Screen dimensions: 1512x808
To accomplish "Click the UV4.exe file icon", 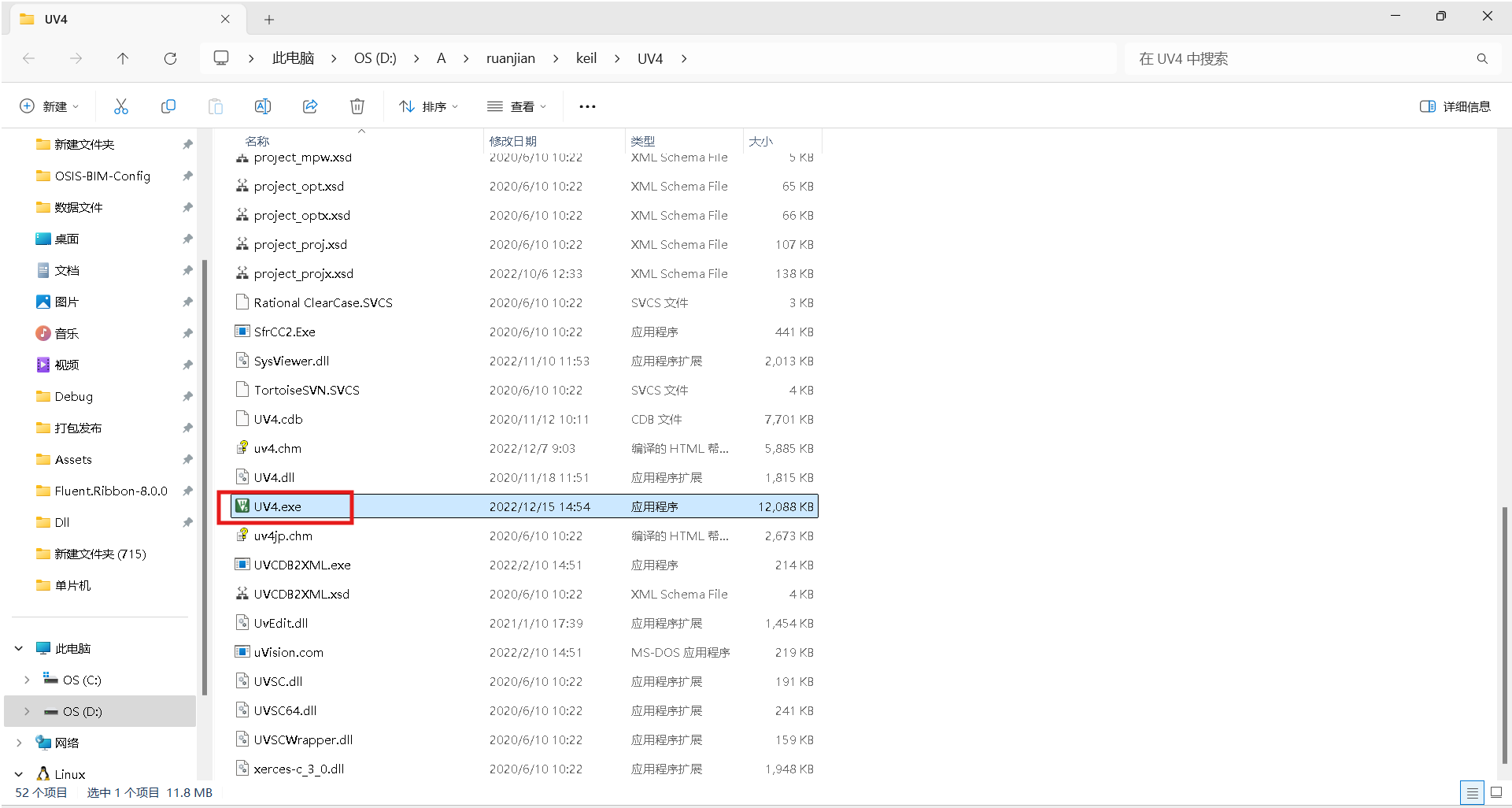I will tap(242, 506).
